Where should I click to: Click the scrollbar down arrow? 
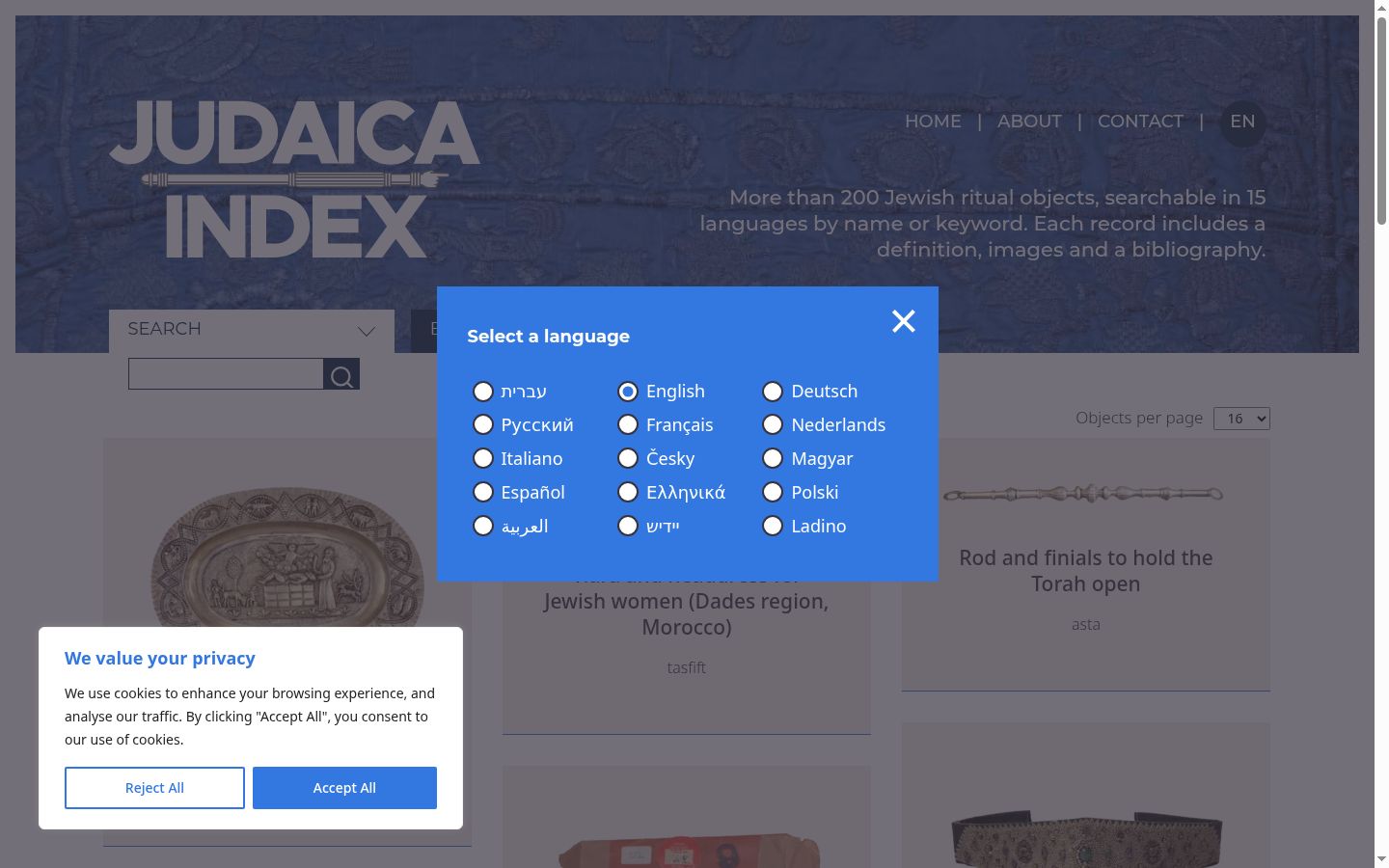[x=1381, y=859]
